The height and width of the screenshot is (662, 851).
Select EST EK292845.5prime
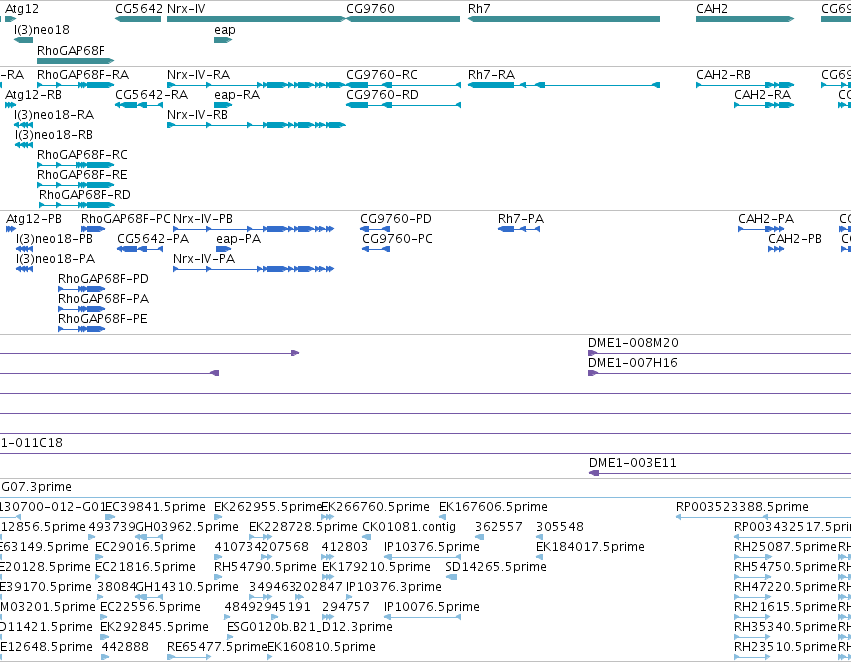pyautogui.click(x=155, y=627)
